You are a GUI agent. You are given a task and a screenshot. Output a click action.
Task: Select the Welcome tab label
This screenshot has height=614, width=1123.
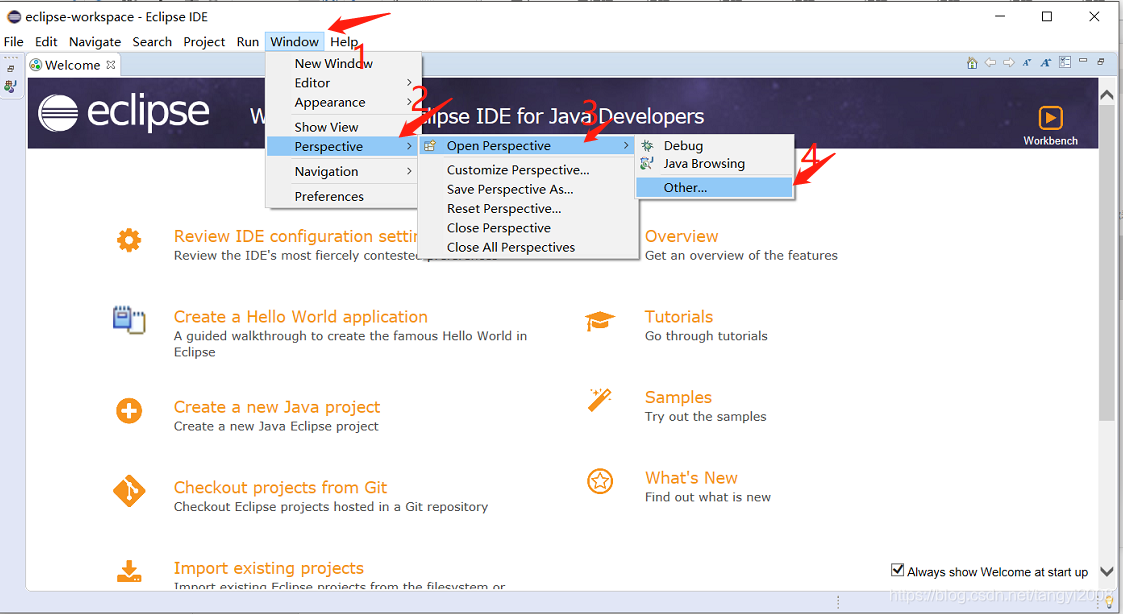(x=72, y=65)
